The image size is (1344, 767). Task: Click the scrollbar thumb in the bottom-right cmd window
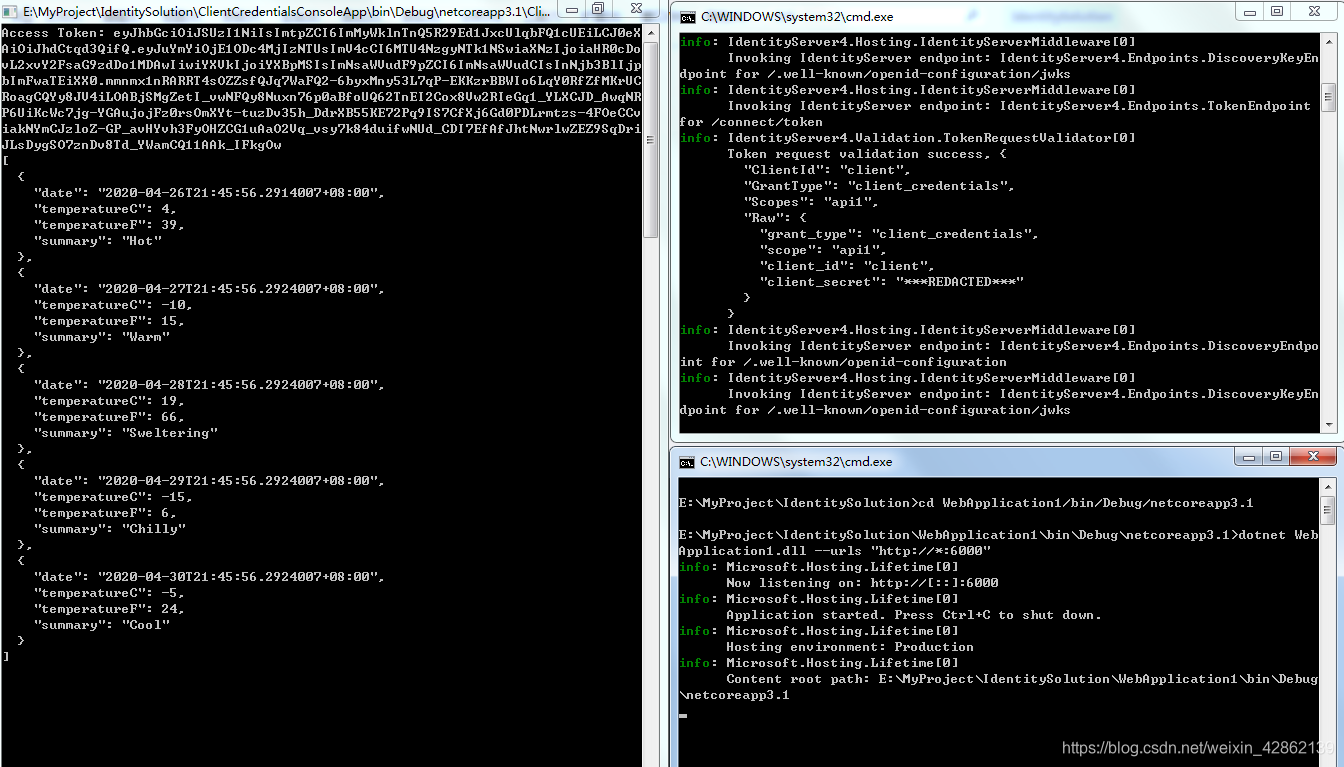tap(1328, 510)
